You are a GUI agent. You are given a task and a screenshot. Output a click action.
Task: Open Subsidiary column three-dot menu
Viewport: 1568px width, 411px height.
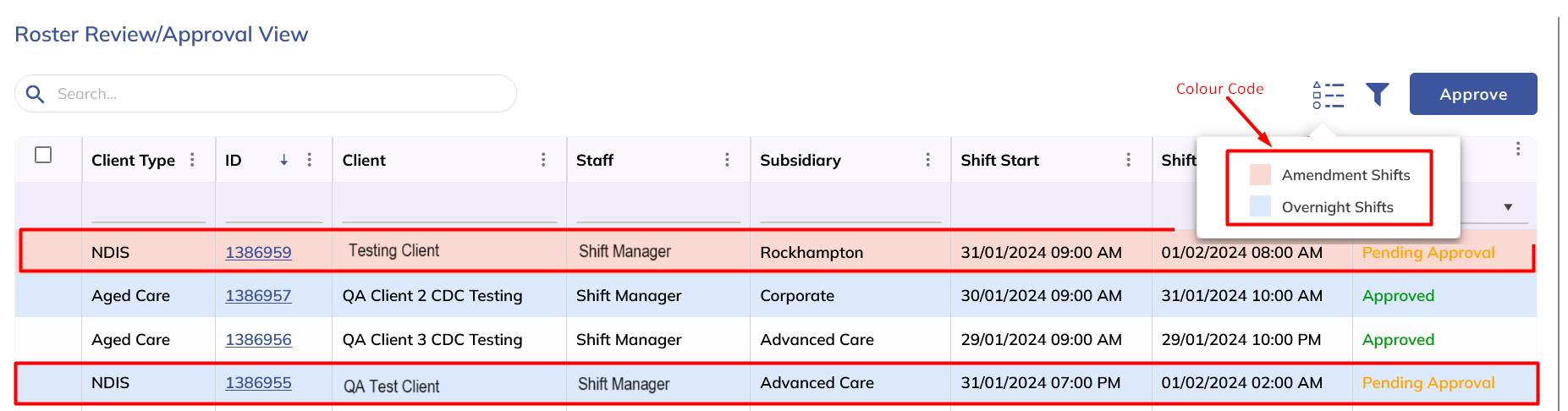click(x=927, y=160)
